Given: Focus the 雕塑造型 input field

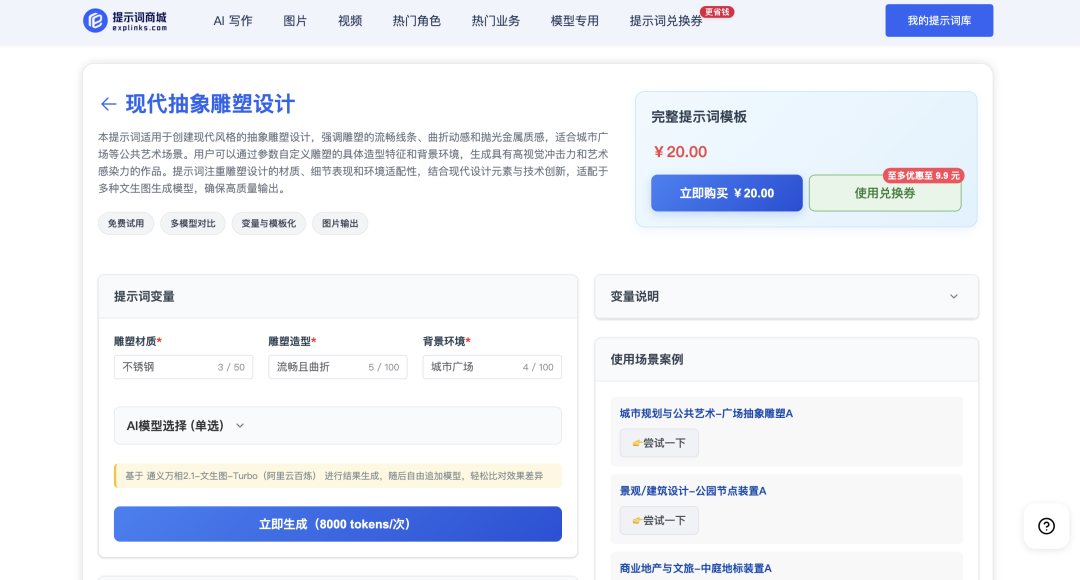Looking at the screenshot, I should (338, 367).
